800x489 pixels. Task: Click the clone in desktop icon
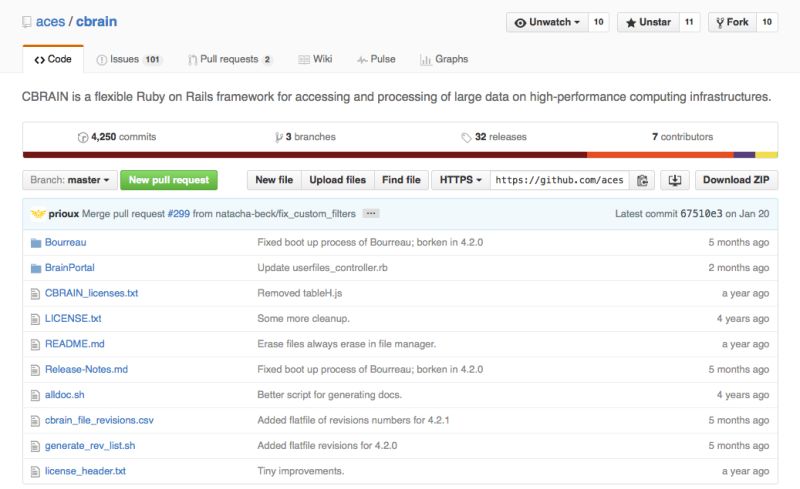674,180
